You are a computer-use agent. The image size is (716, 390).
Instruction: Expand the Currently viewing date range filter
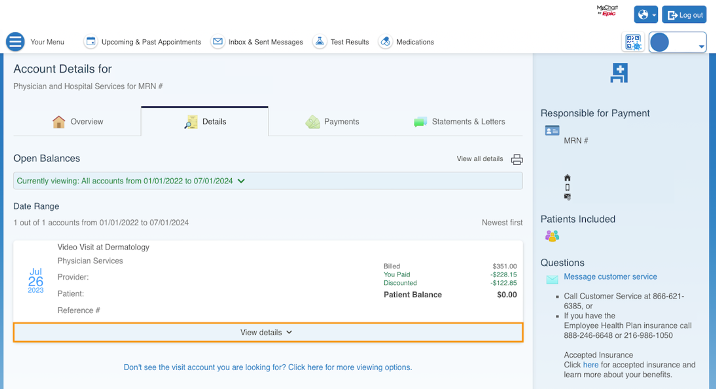tap(268, 181)
